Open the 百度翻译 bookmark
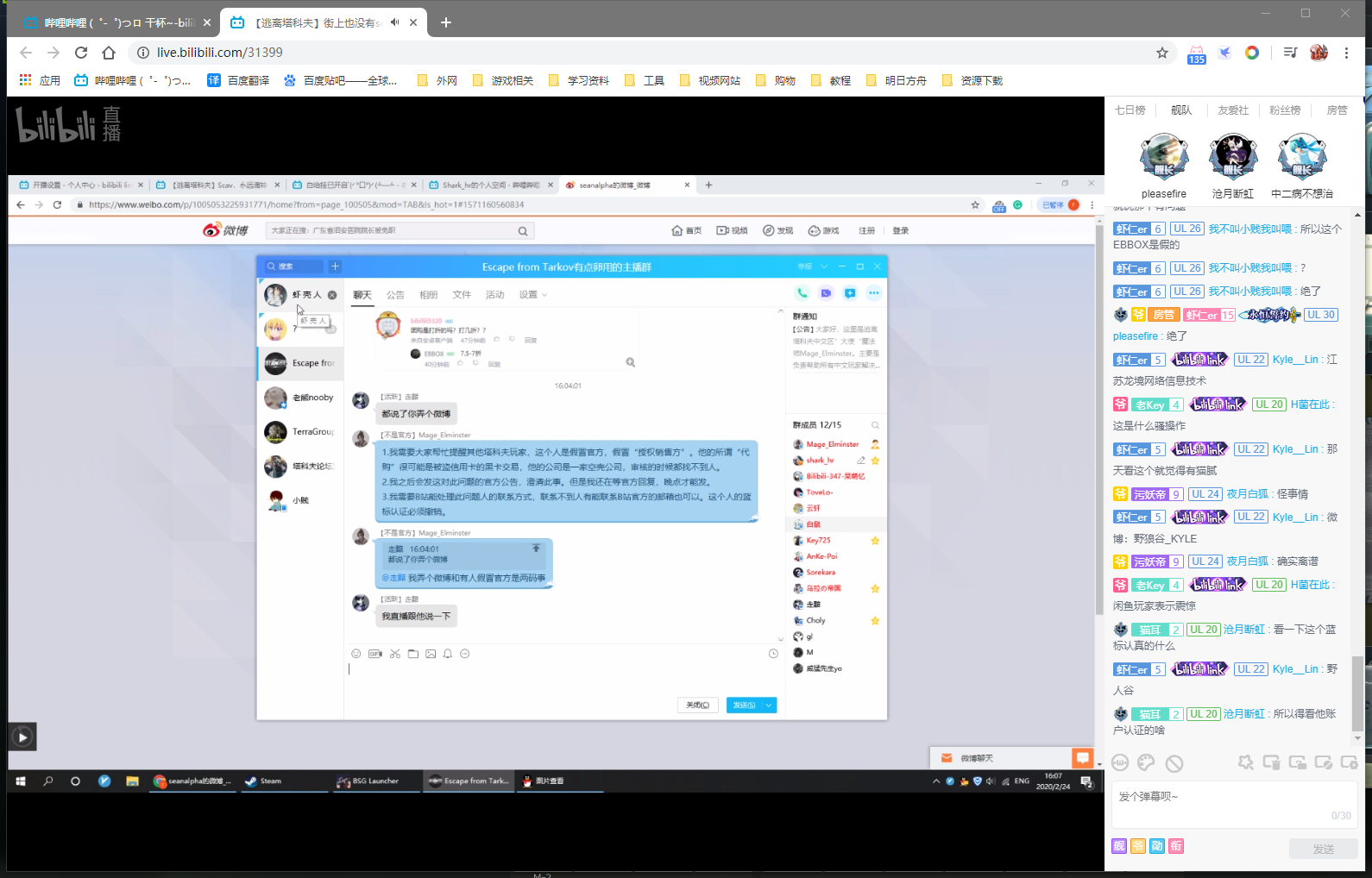This screenshot has width=1372, height=878. coord(238,80)
